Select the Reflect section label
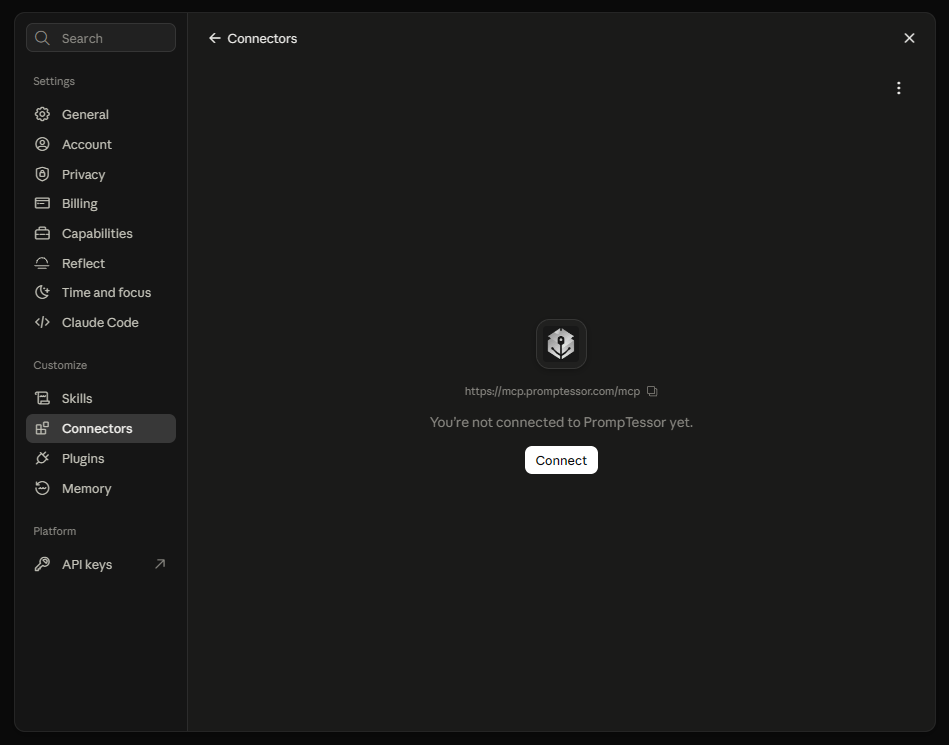949x745 pixels. [83, 263]
